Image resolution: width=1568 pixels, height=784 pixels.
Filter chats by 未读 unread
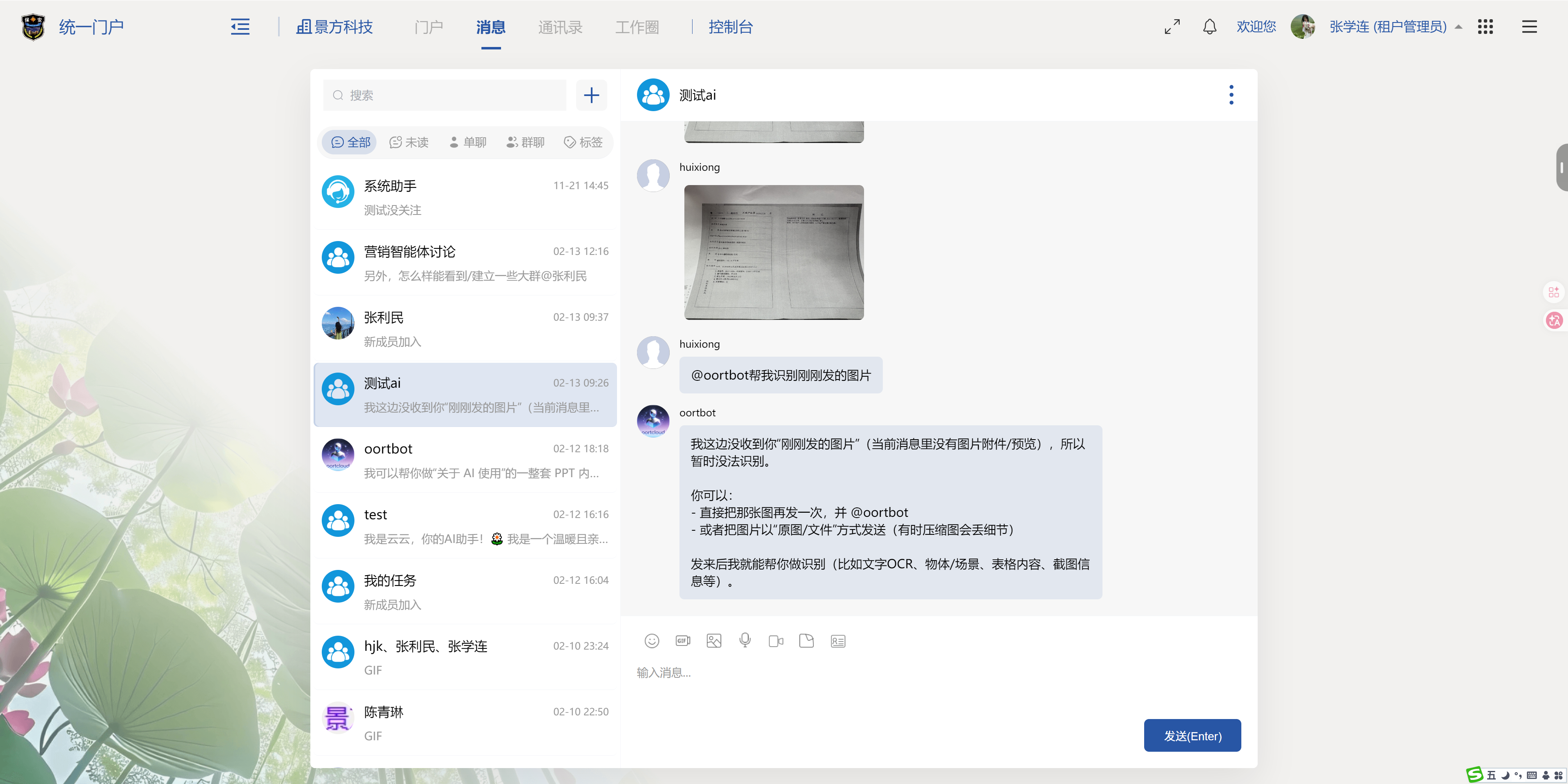point(409,142)
